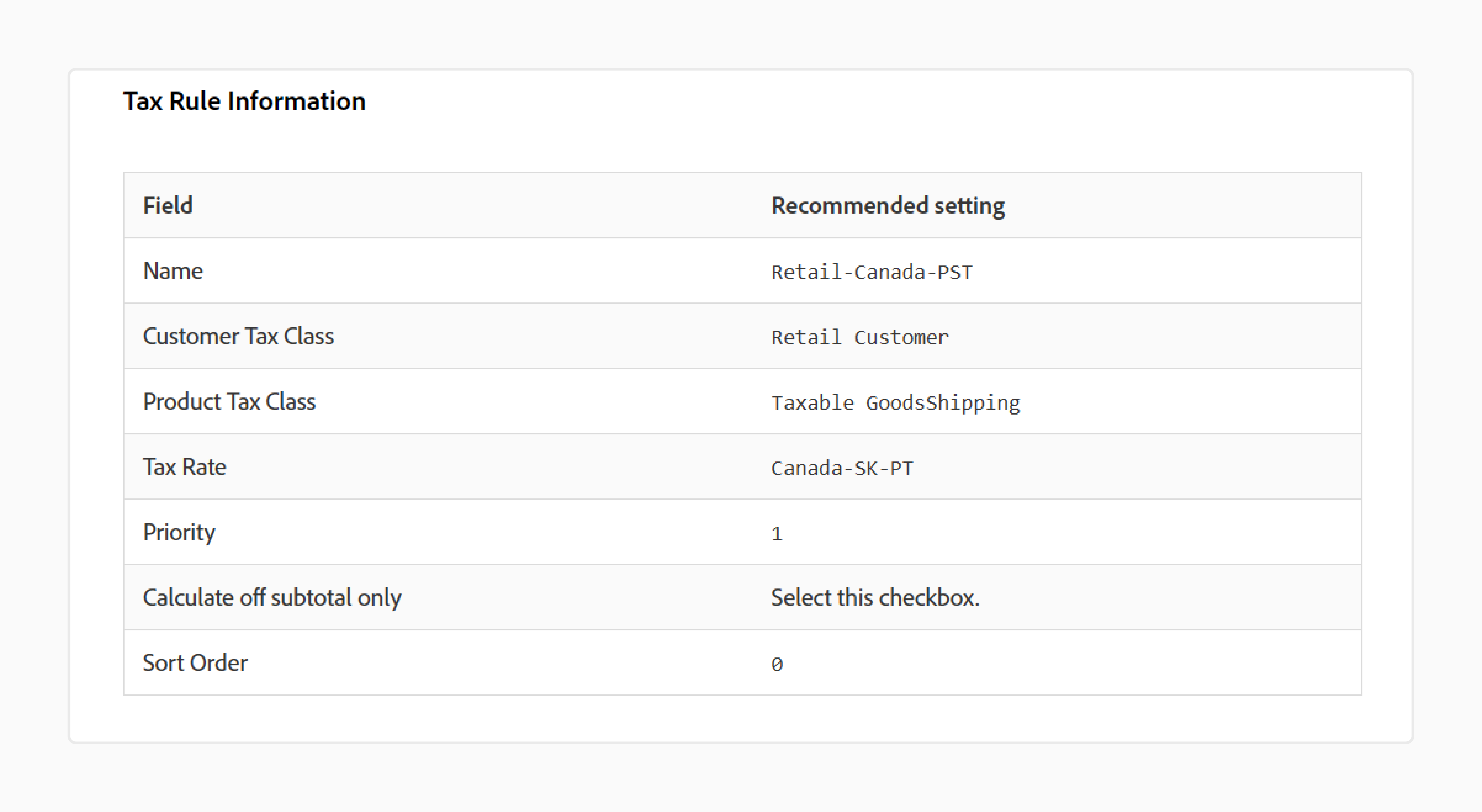Click the table header row
The width and height of the screenshot is (1482, 812).
tap(742, 205)
